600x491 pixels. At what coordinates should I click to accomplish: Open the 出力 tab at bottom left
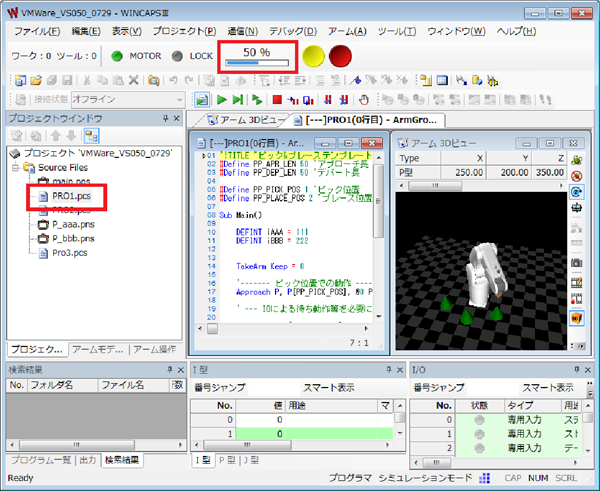pyautogui.click(x=87, y=459)
